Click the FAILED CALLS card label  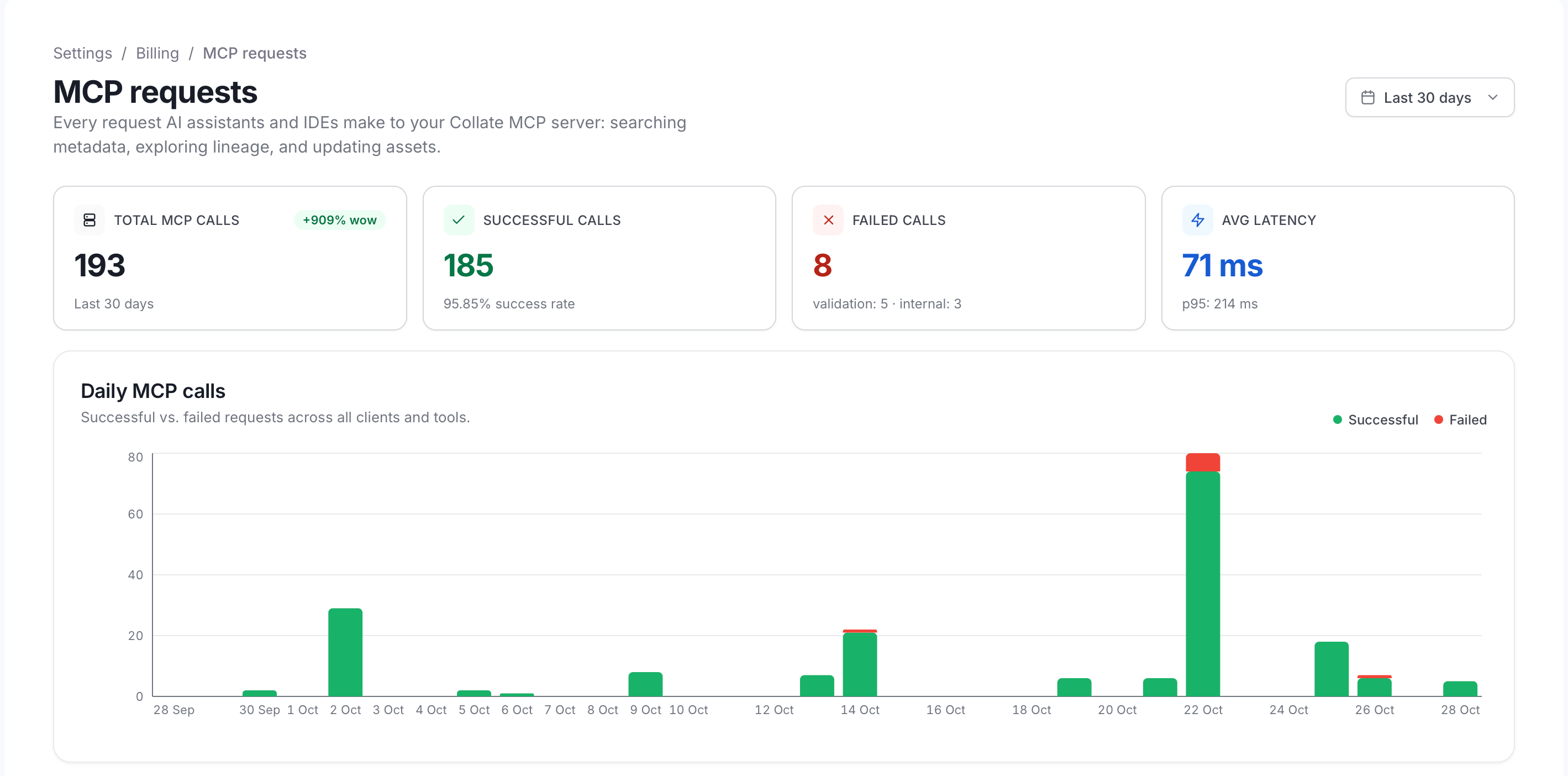pyautogui.click(x=898, y=220)
